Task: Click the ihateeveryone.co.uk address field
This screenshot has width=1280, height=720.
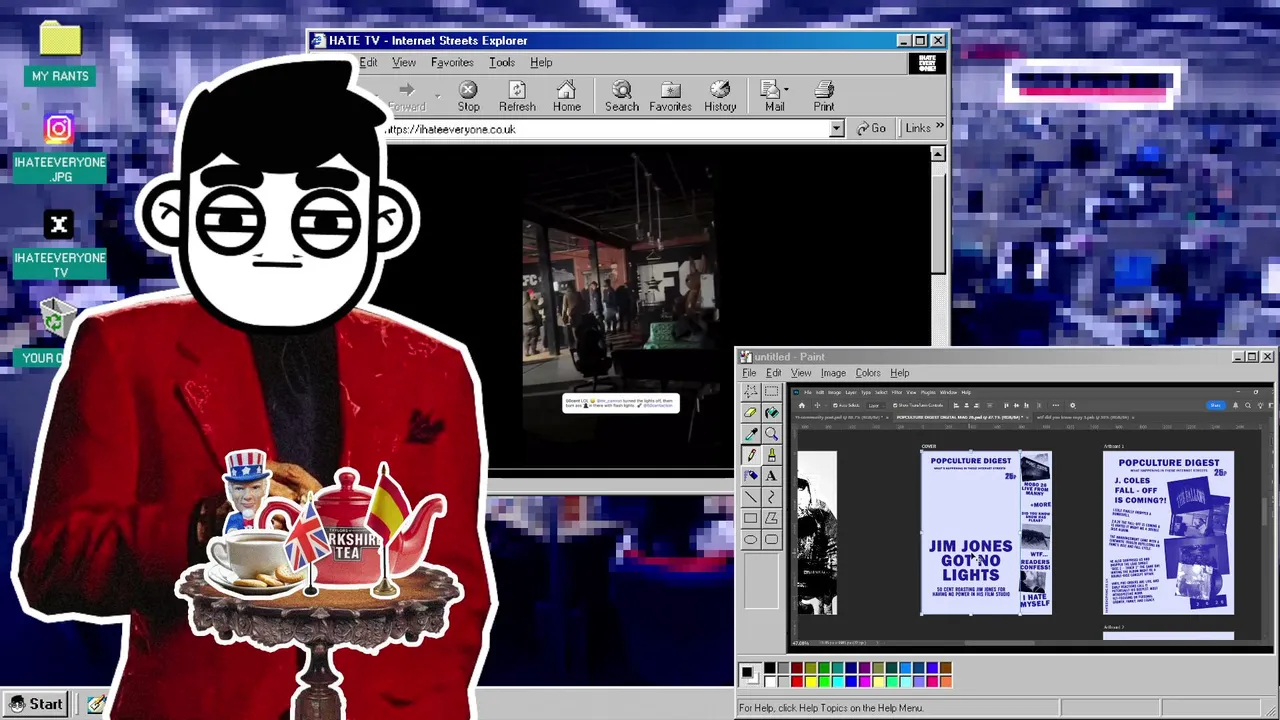Action: pos(606,129)
